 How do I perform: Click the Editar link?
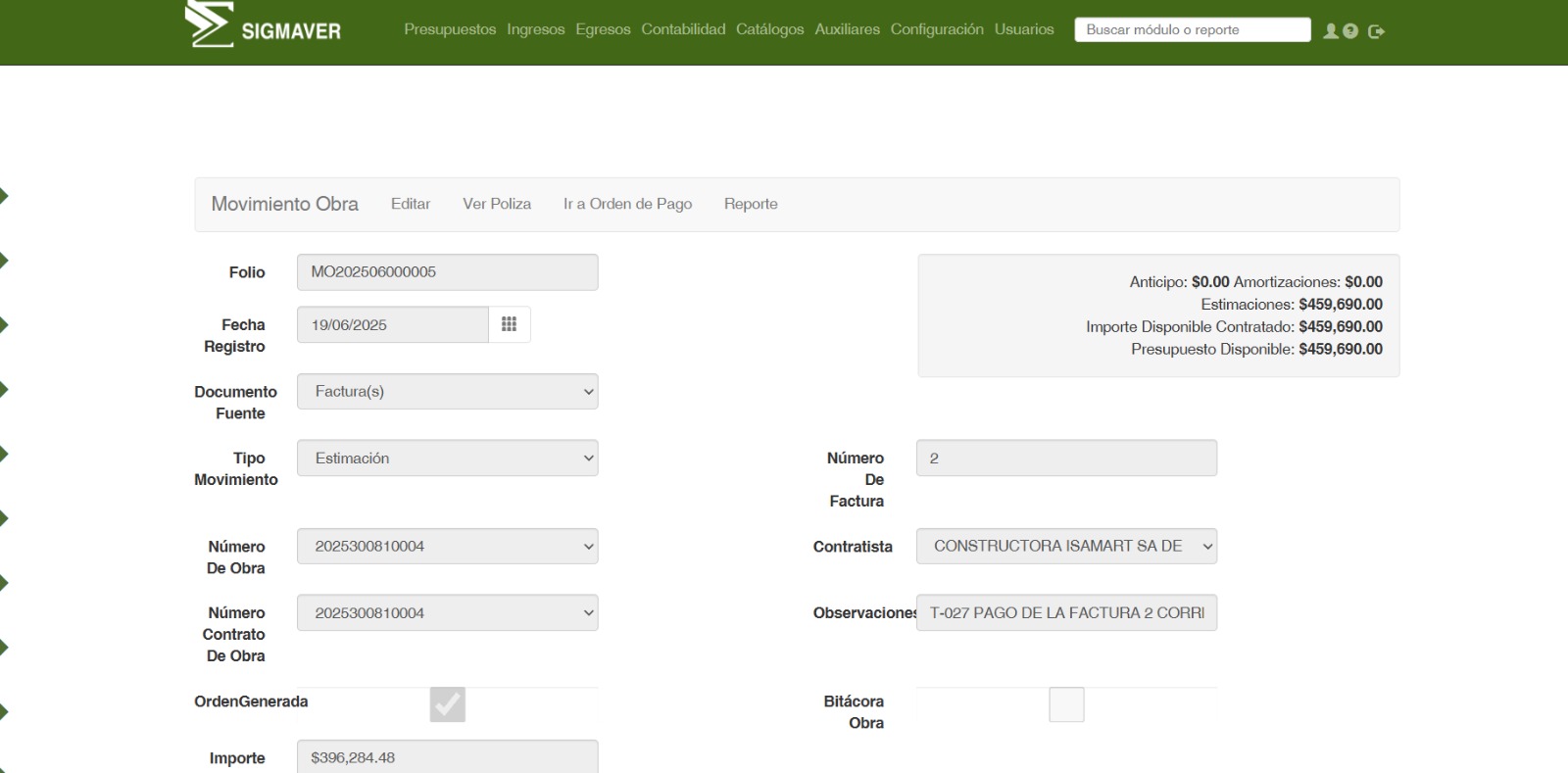411,204
